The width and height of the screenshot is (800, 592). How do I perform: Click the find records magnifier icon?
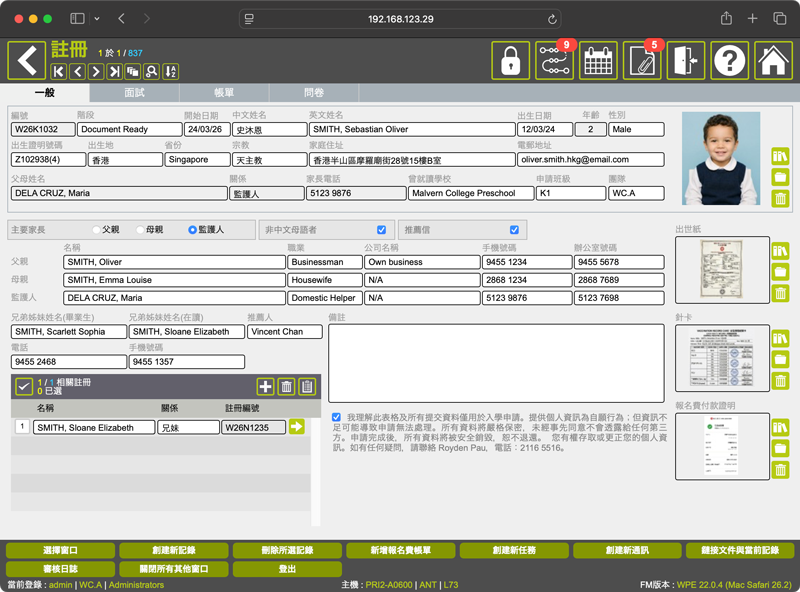click(151, 72)
